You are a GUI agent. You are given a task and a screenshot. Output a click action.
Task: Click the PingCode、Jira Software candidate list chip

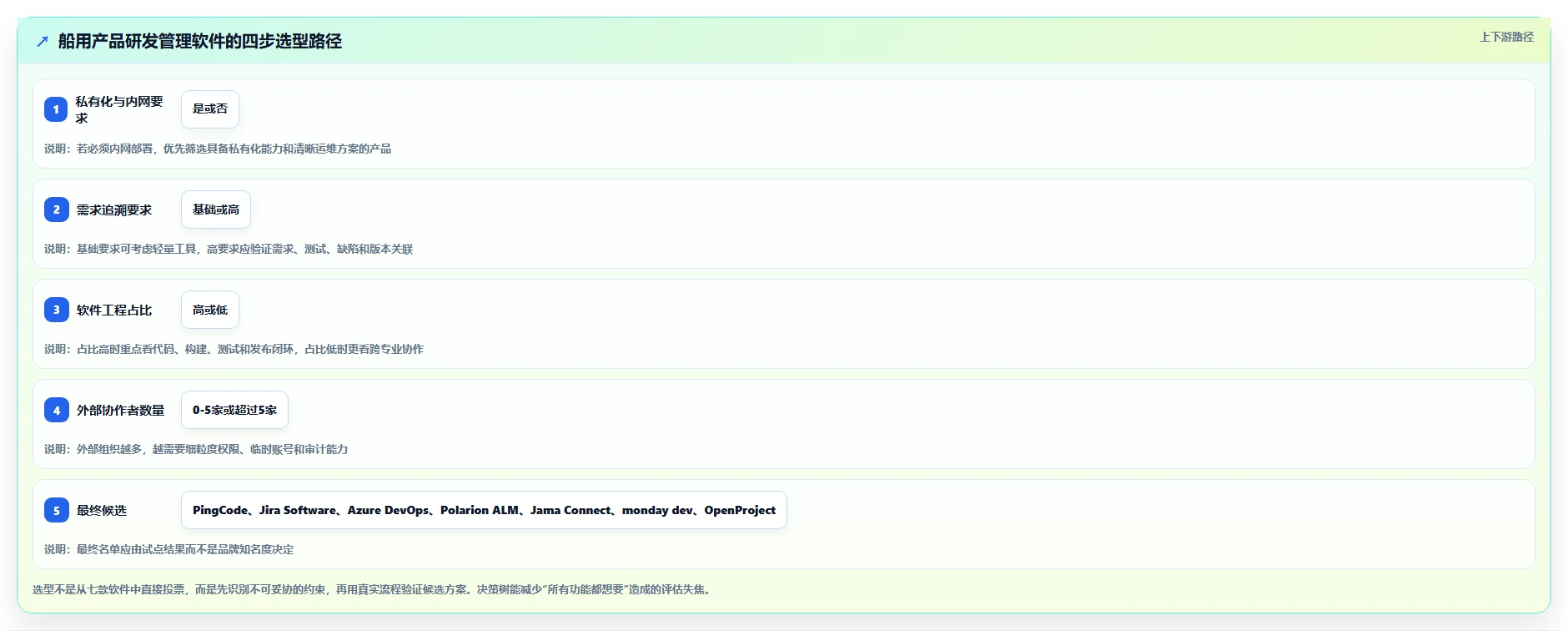click(x=484, y=510)
